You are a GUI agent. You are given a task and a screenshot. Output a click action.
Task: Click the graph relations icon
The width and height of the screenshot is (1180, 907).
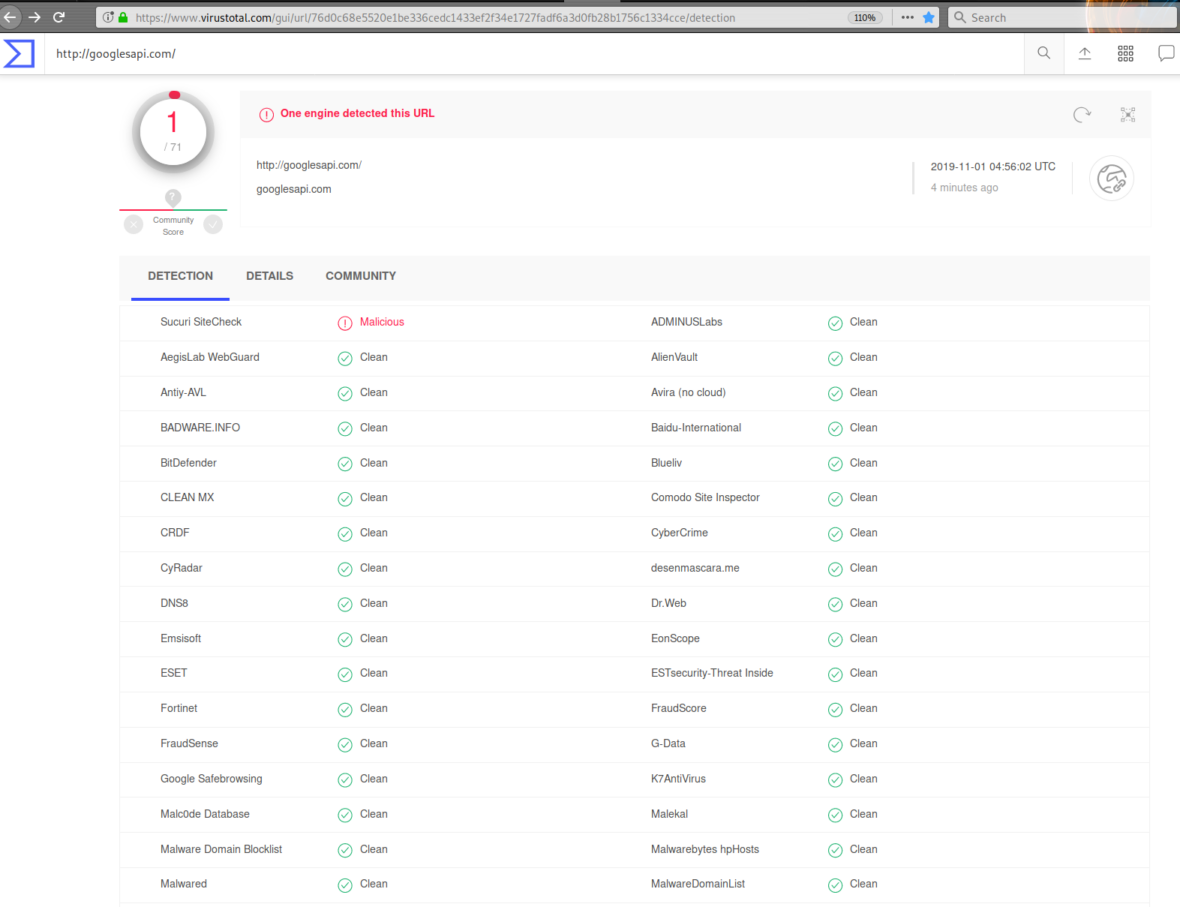click(1128, 115)
